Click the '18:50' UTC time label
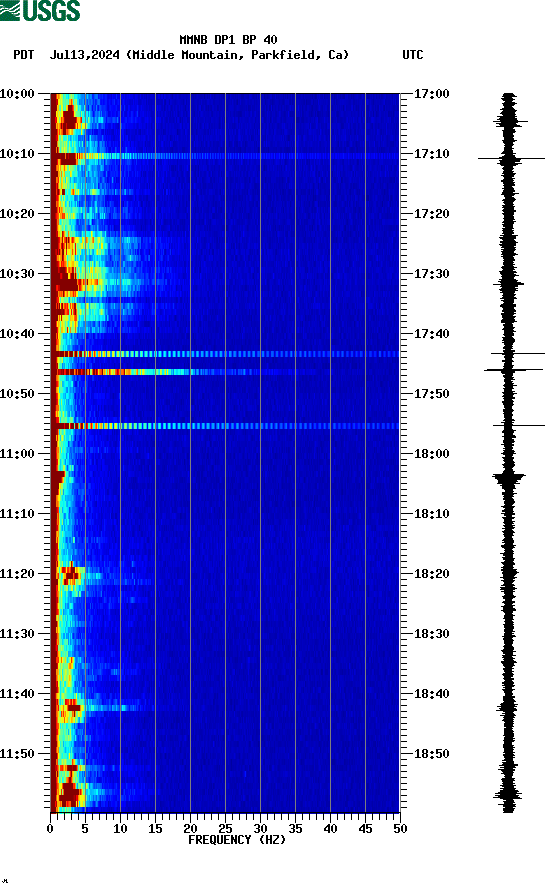Screen dimensions: 552x892 (x=431, y=754)
